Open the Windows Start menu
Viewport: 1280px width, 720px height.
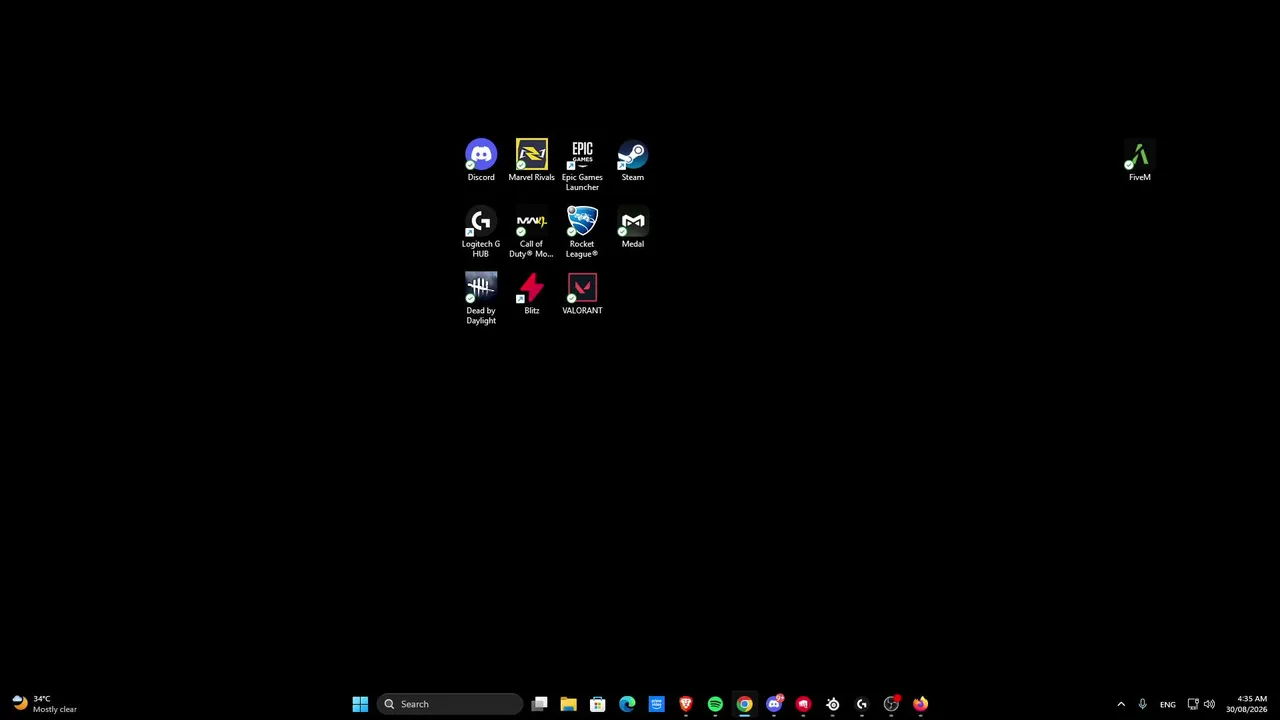[x=360, y=704]
